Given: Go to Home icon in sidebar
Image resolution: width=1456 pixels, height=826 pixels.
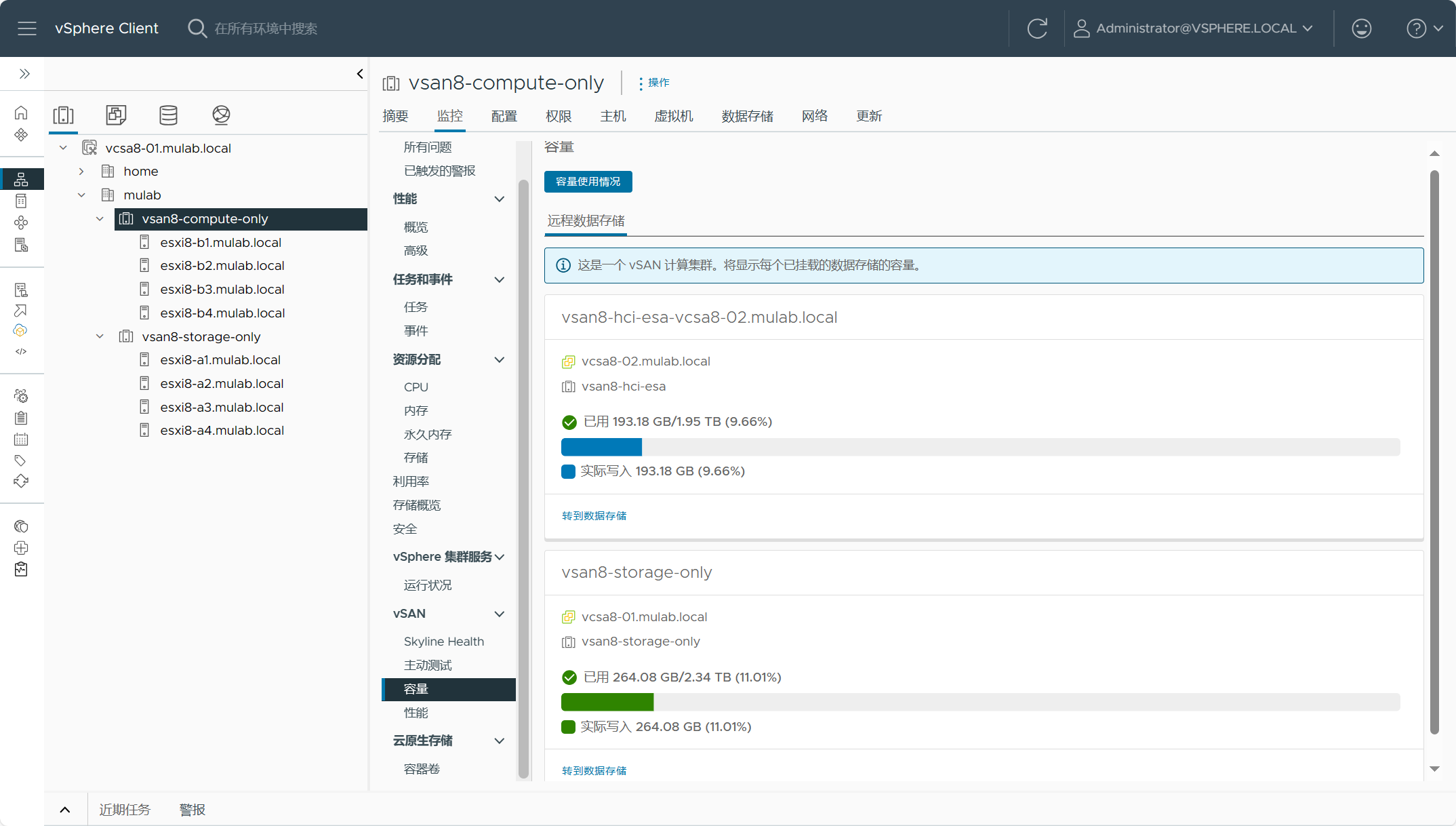Looking at the screenshot, I should click(21, 113).
